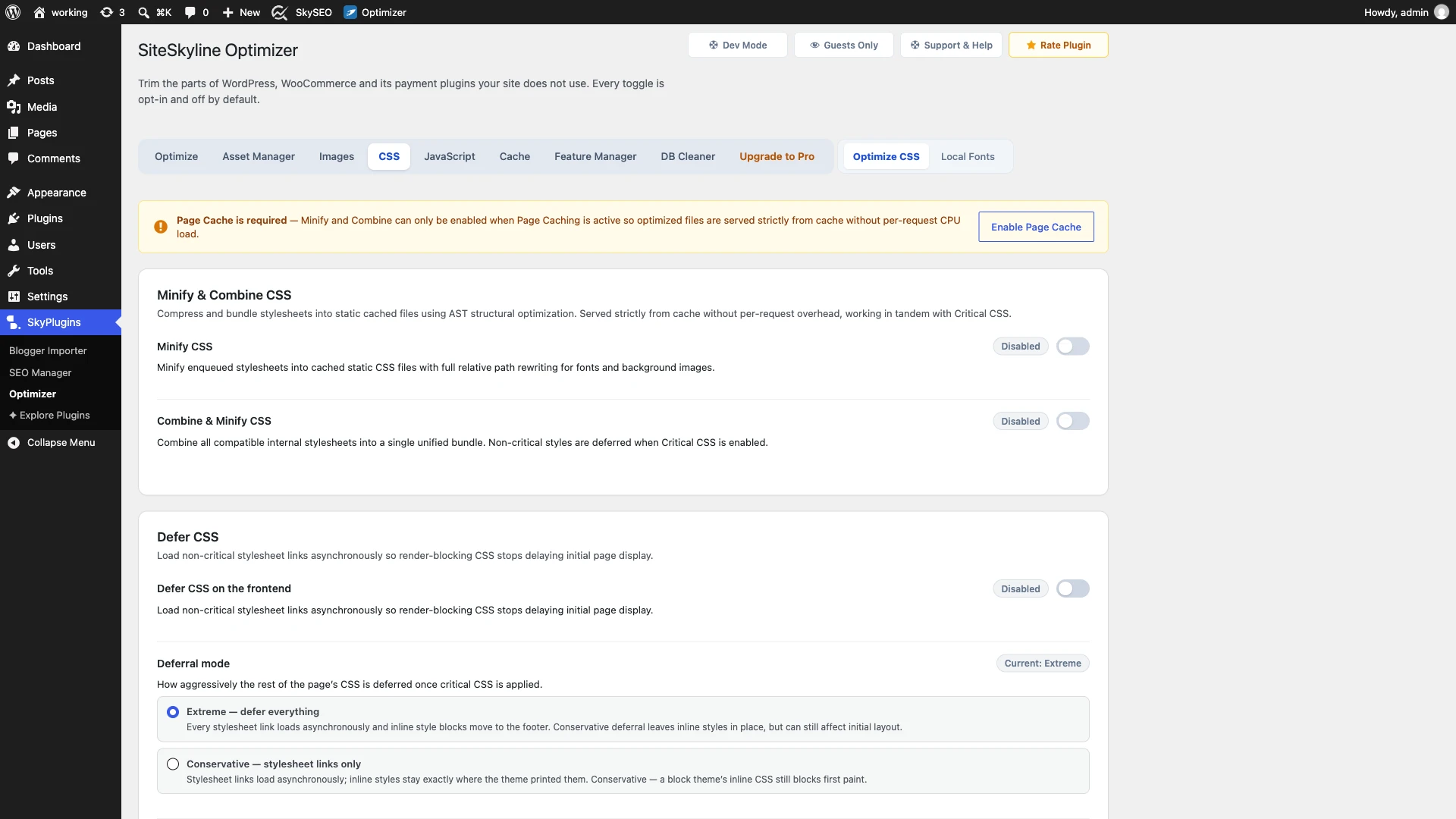Click the Collapse Menu arrow icon
Image resolution: width=1456 pixels, height=819 pixels.
(x=14, y=443)
